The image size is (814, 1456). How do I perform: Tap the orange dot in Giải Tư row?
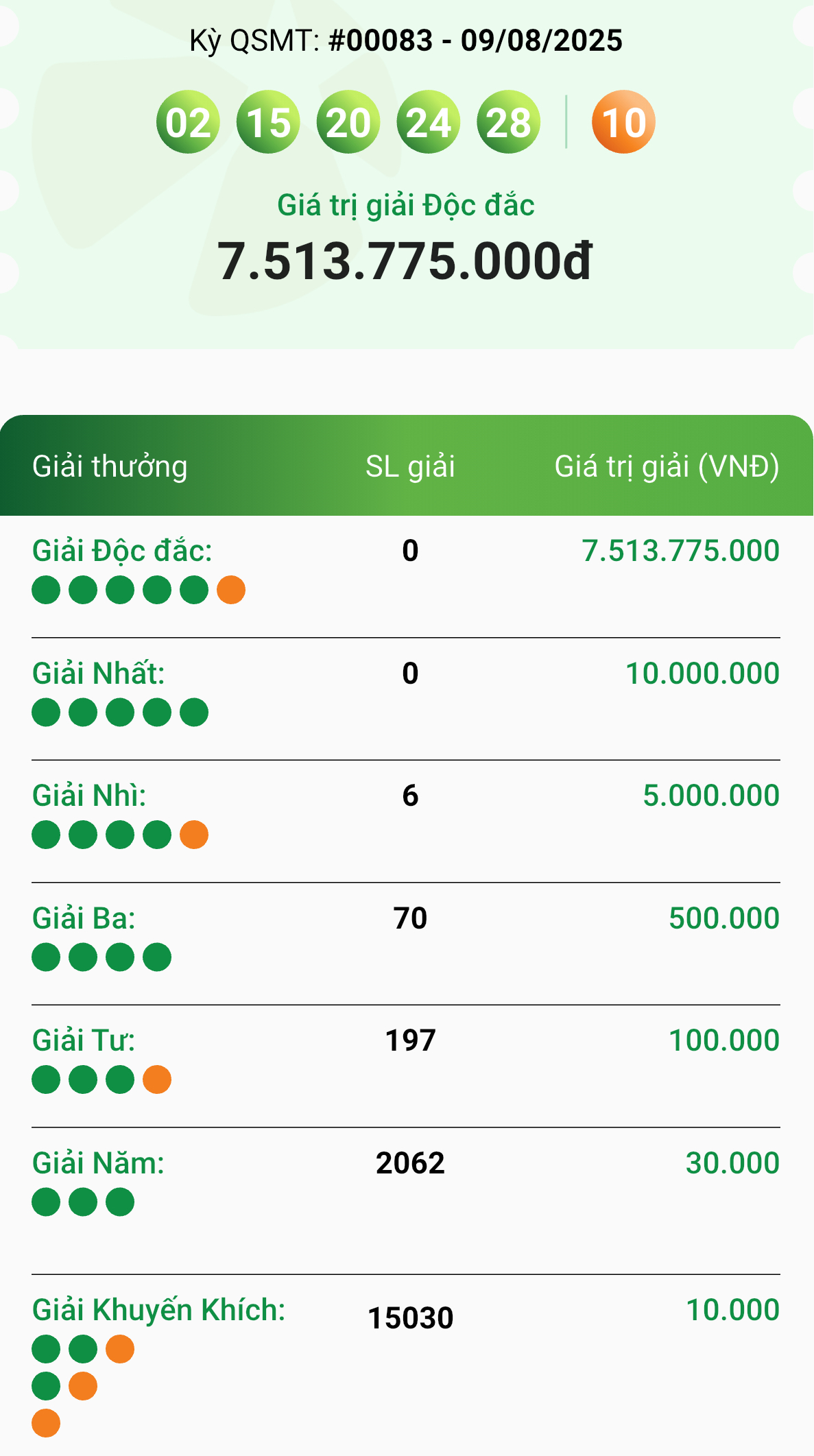tap(157, 1079)
